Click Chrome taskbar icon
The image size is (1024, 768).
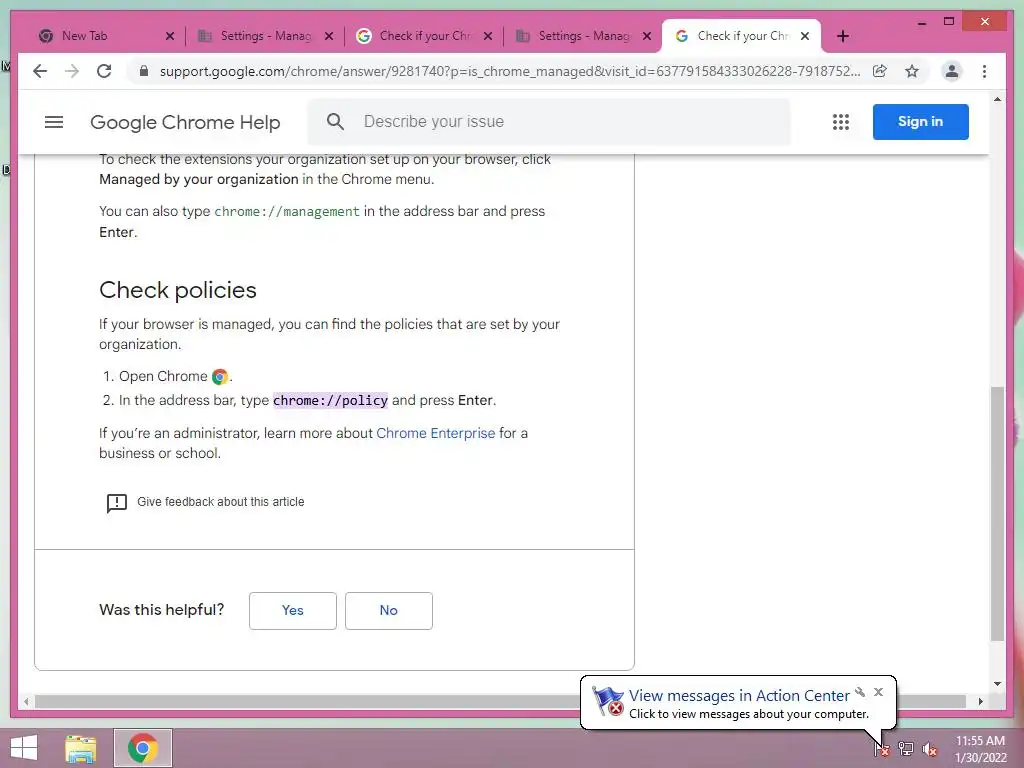point(143,748)
